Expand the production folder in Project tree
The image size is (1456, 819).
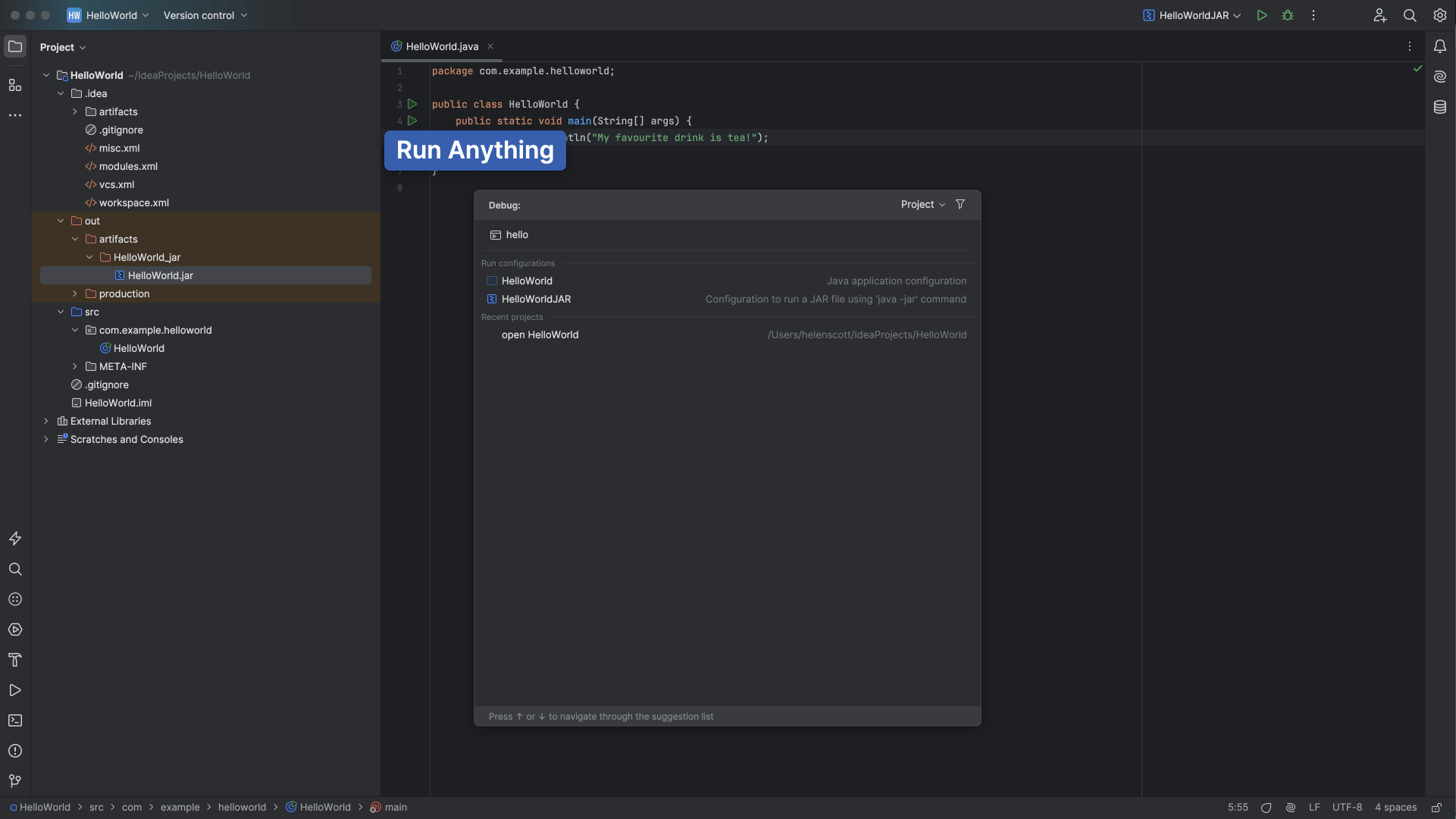pyautogui.click(x=75, y=293)
